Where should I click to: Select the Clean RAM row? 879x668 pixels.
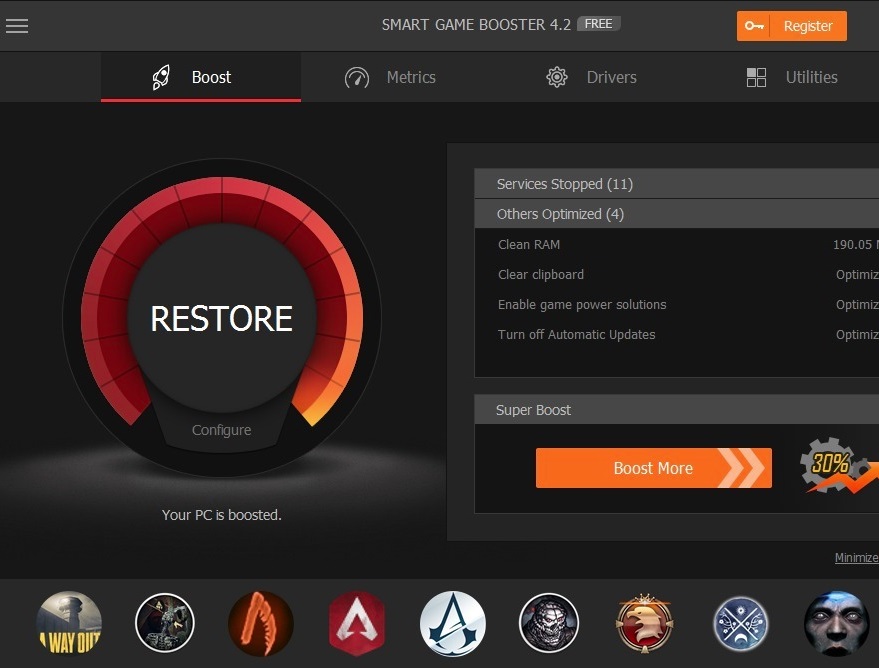(677, 244)
